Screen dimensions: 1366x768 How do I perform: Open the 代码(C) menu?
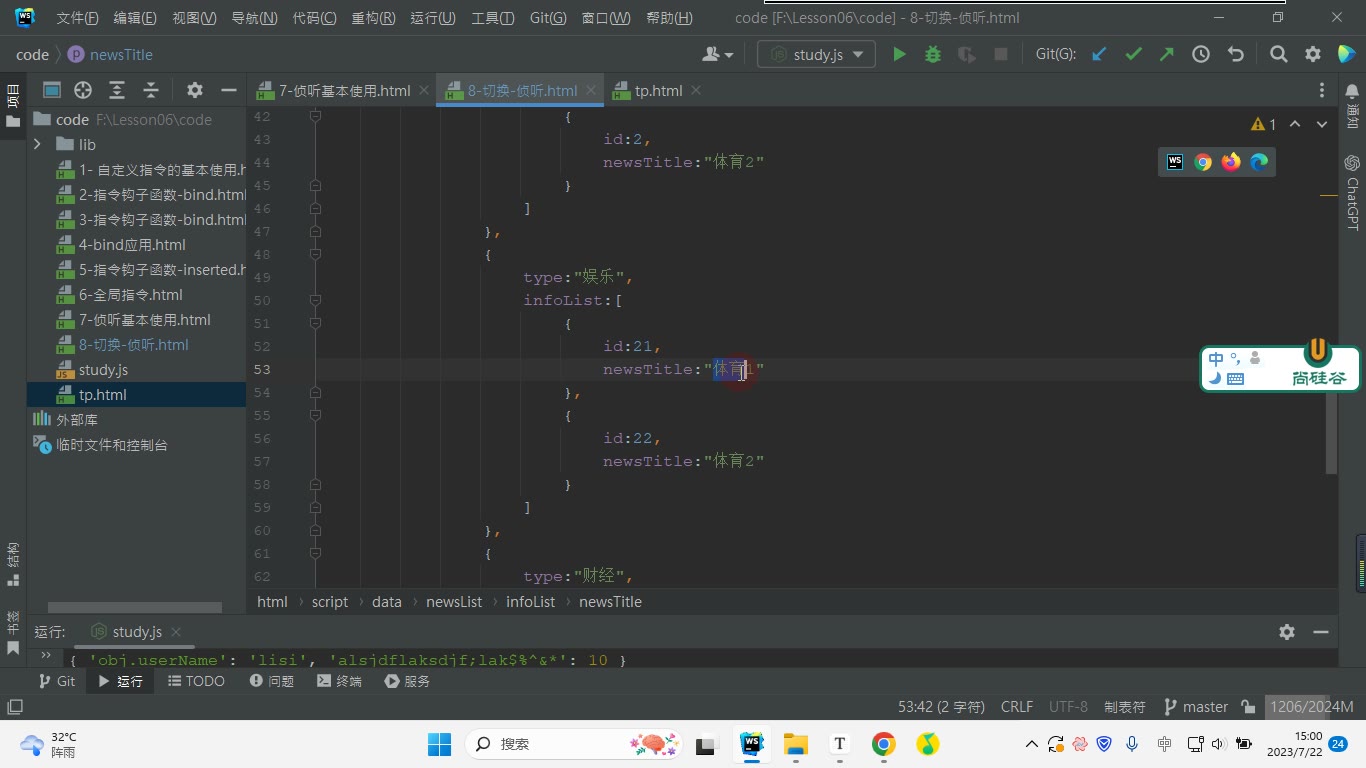point(314,18)
